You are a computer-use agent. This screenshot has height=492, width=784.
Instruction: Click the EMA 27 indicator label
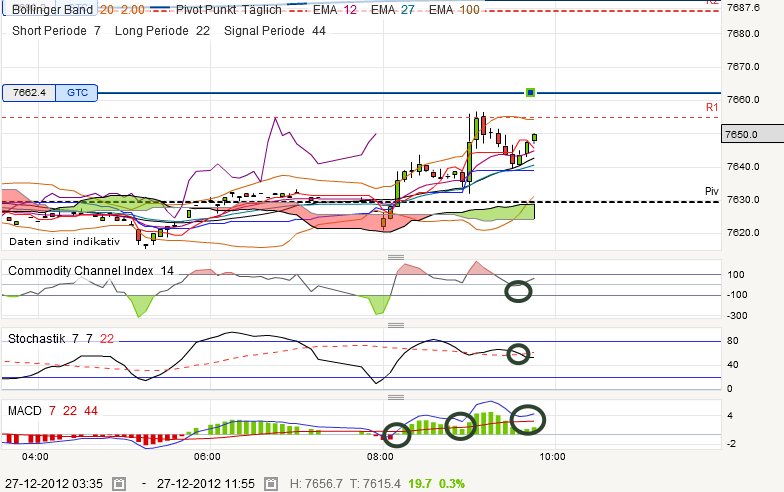(392, 10)
